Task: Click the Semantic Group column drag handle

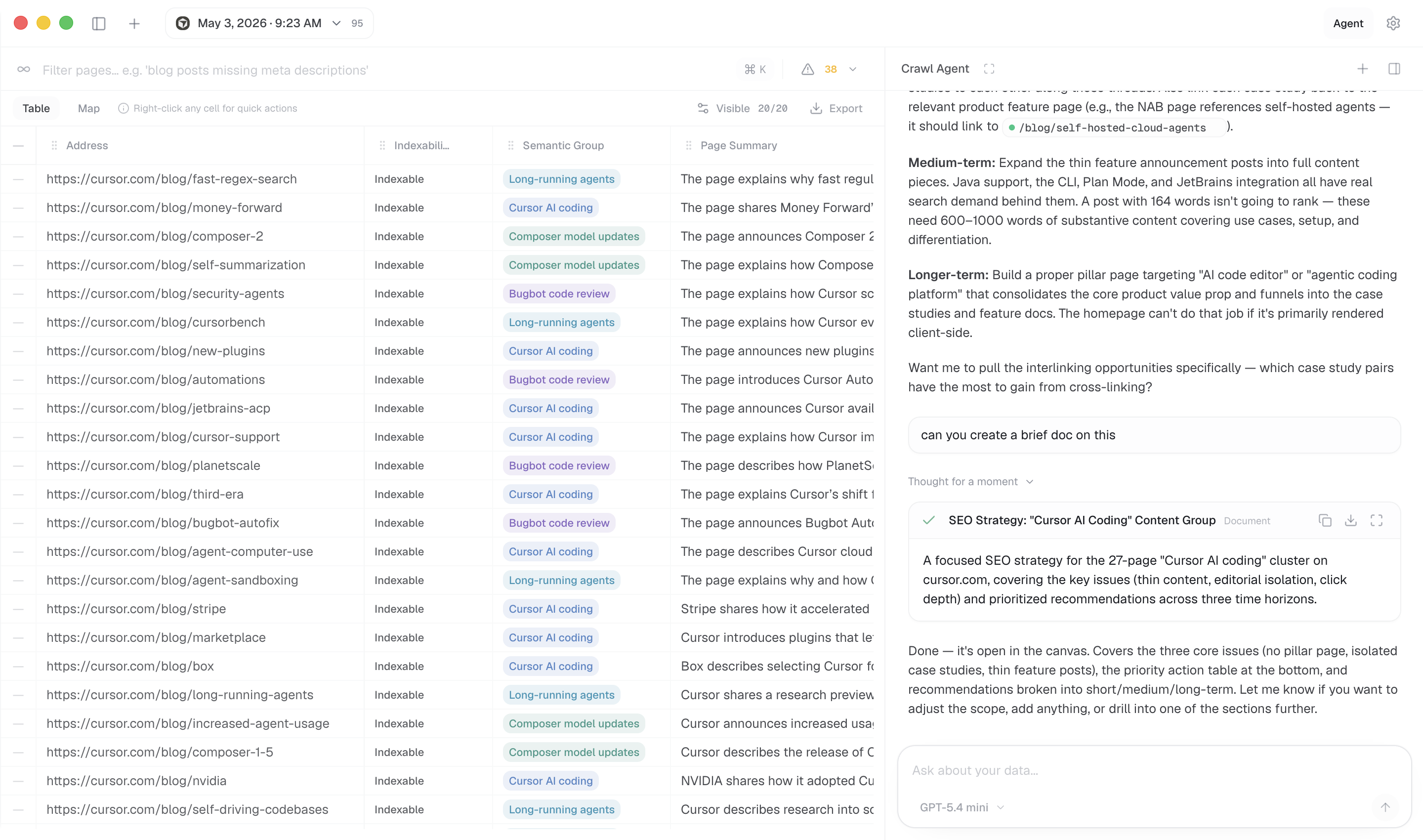Action: click(x=511, y=145)
